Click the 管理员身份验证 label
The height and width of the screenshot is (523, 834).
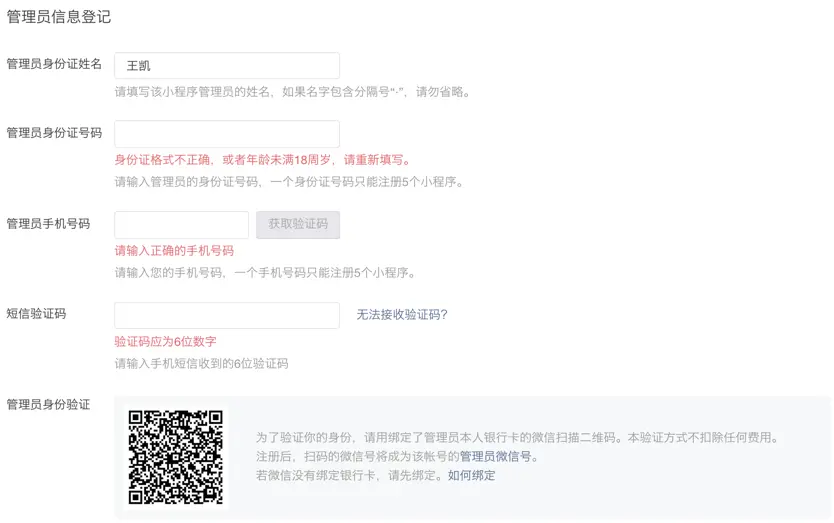(48, 404)
